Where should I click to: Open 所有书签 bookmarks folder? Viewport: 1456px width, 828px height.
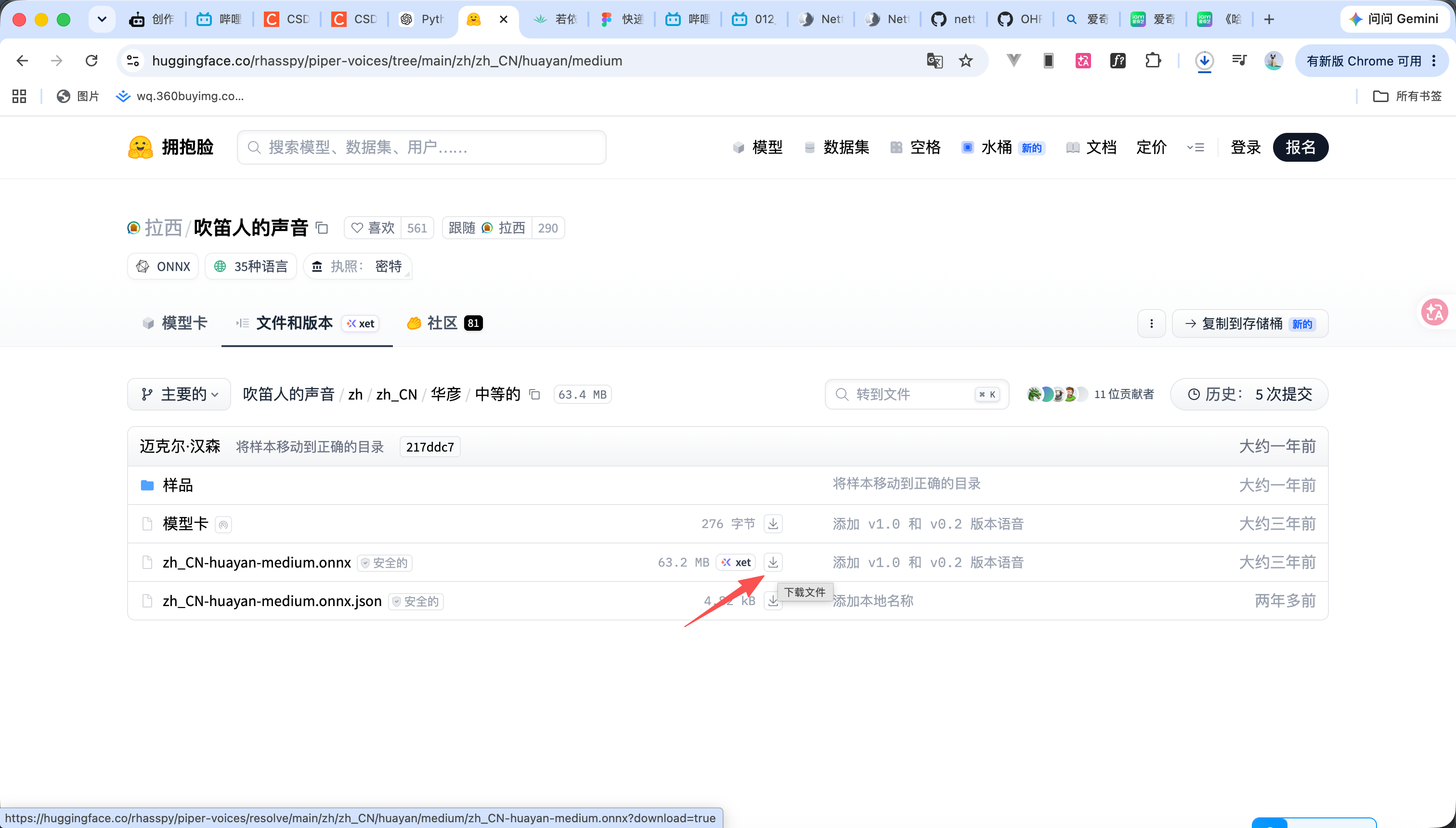(x=1408, y=96)
